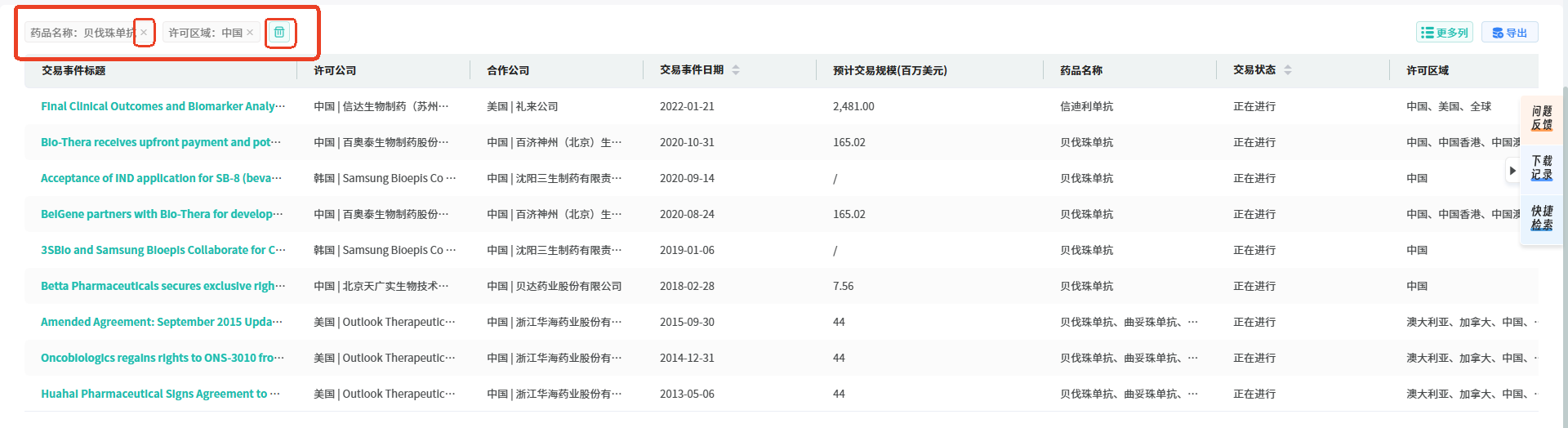Screen dimensions: 1568x428
Task: Click the 2020-09-14 date cell
Action: click(687, 178)
